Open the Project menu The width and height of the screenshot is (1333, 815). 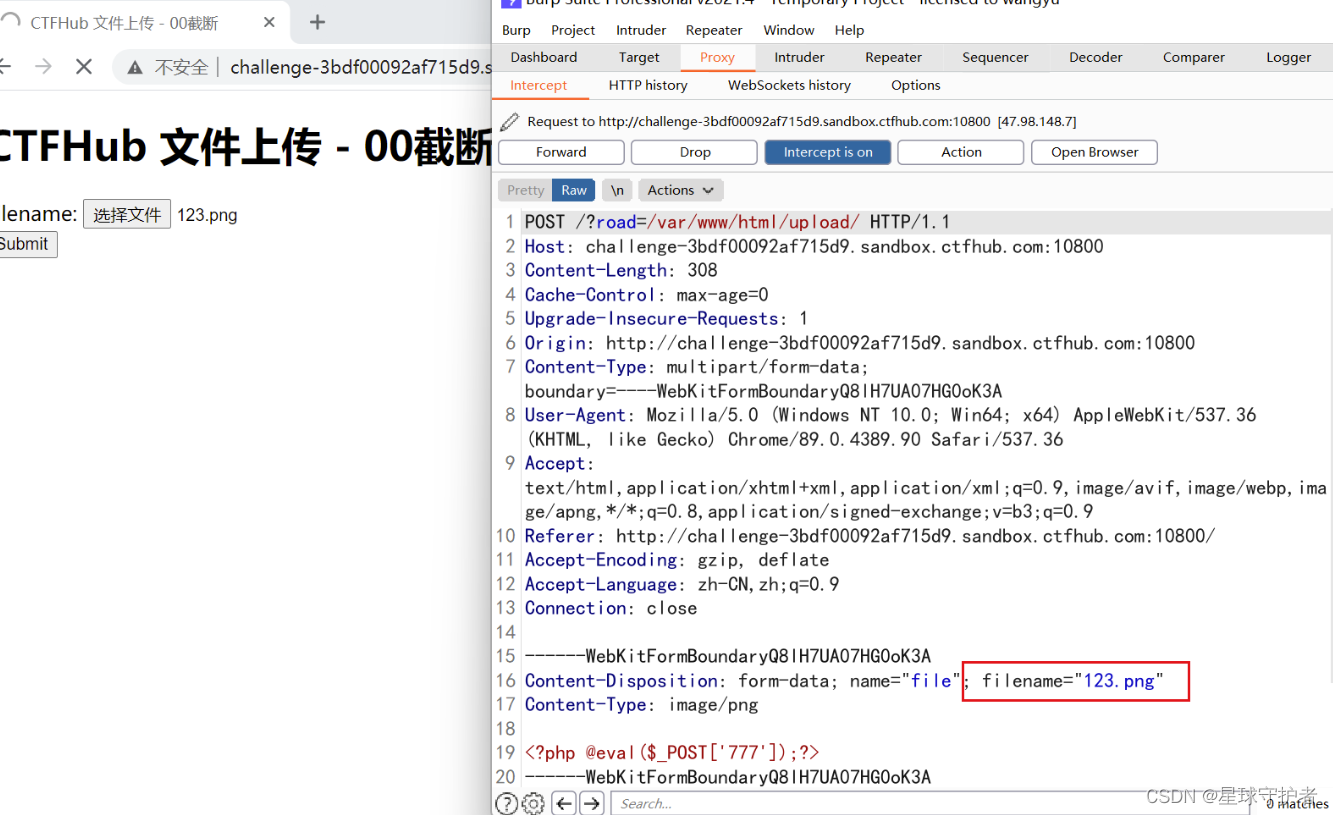point(573,30)
